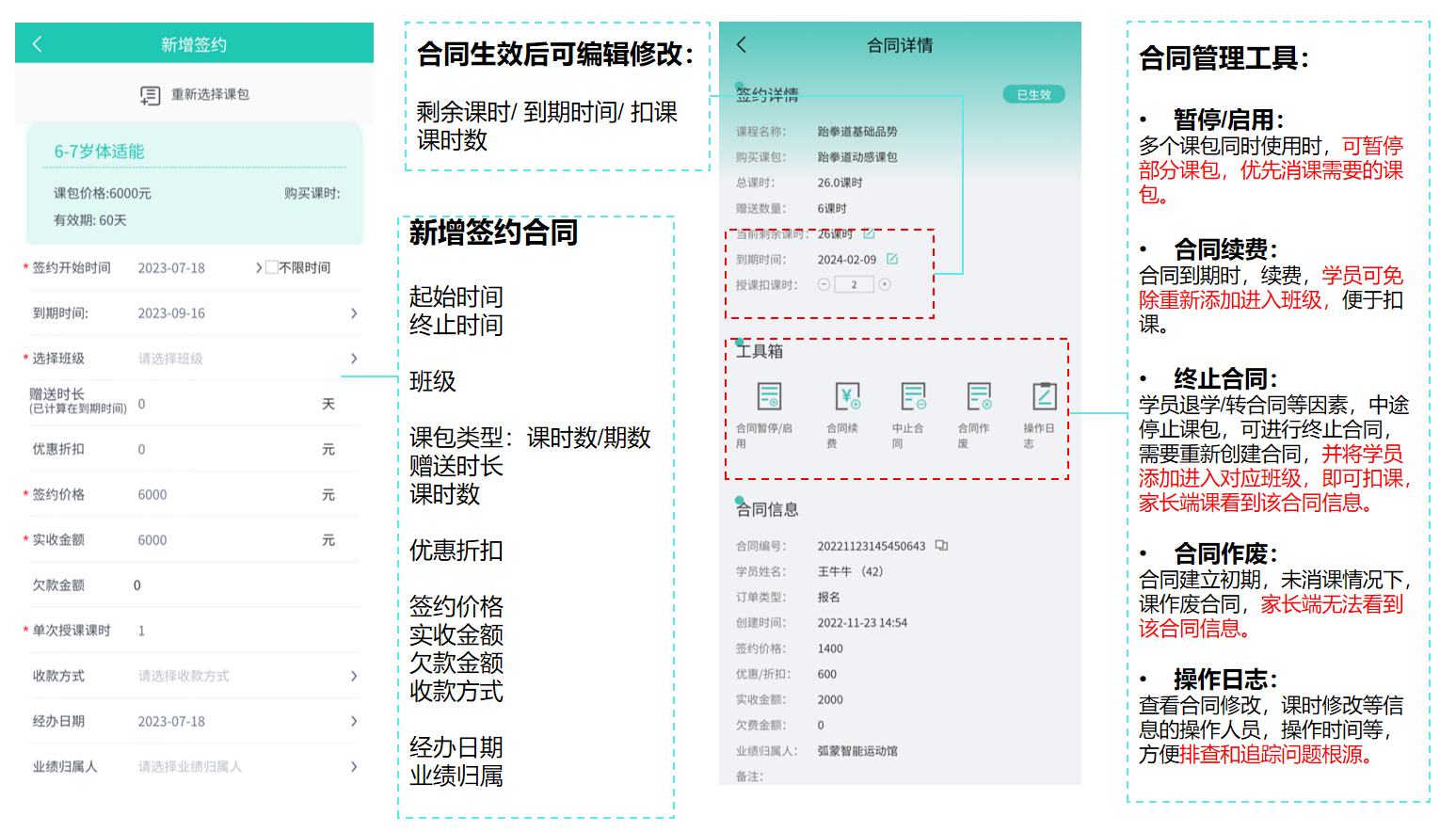Expand the 业绩归属人 selector
The width and height of the screenshot is (1456, 832).
[245, 767]
